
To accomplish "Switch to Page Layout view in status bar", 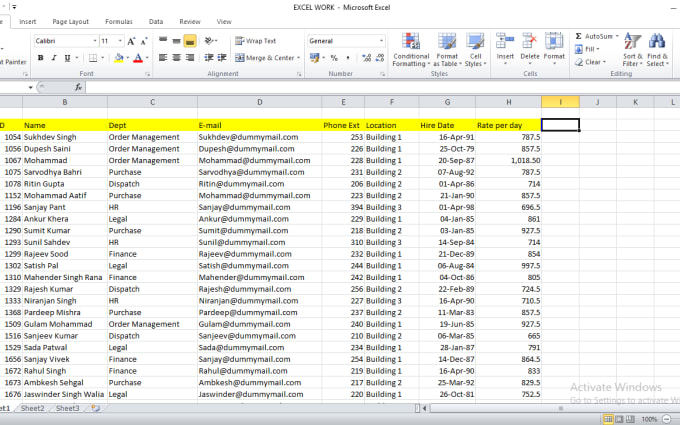I will pyautogui.click(x=619, y=419).
